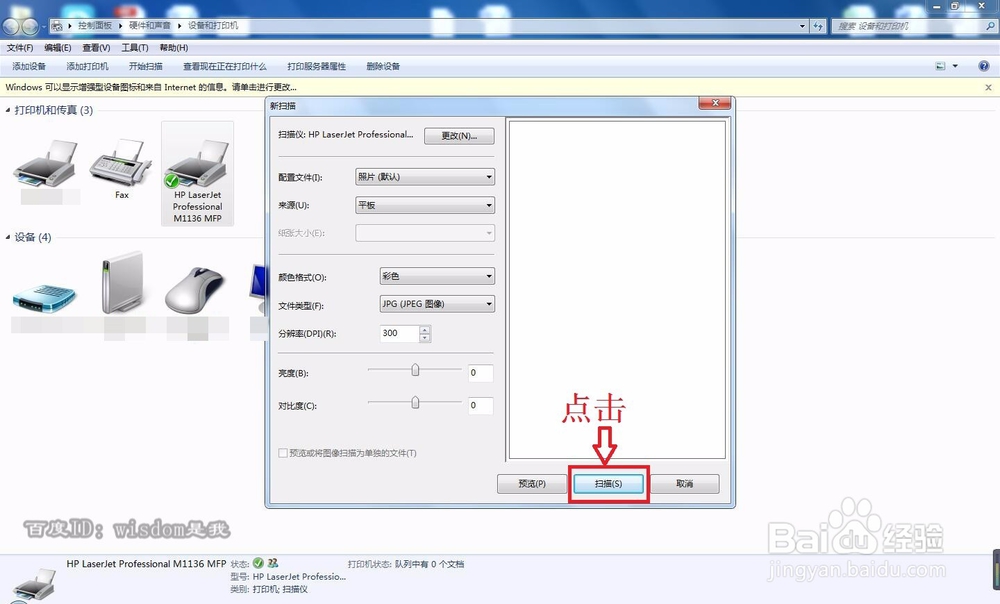Image resolution: width=1000 pixels, height=604 pixels.
Task: Click 查看现在正在打印什么 in toolbar
Action: coord(224,66)
